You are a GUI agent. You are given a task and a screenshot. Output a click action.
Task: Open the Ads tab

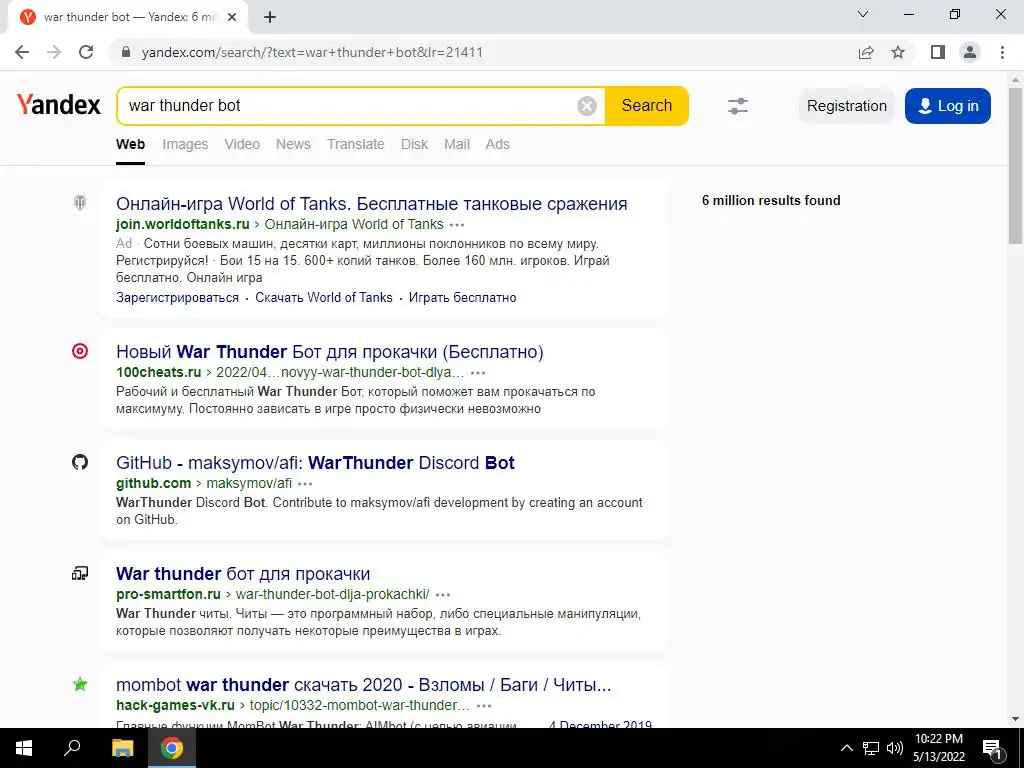(x=498, y=144)
